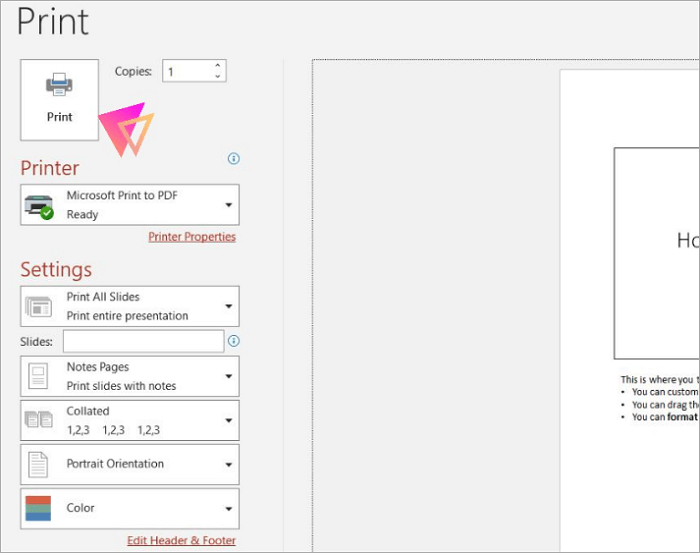
Task: Open the Portrait Orientation dropdown
Action: pos(130,464)
